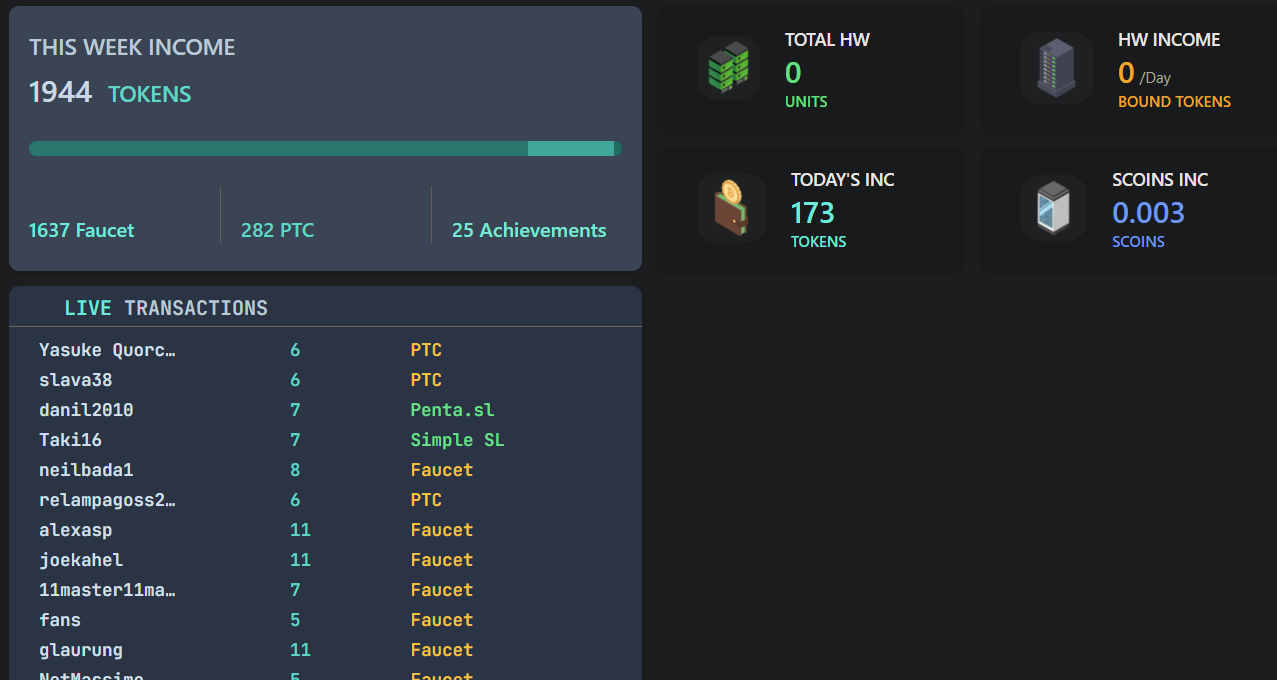Click the 1944 Tokens weekly income total
Viewport: 1277px width, 680px height.
[x=109, y=93]
